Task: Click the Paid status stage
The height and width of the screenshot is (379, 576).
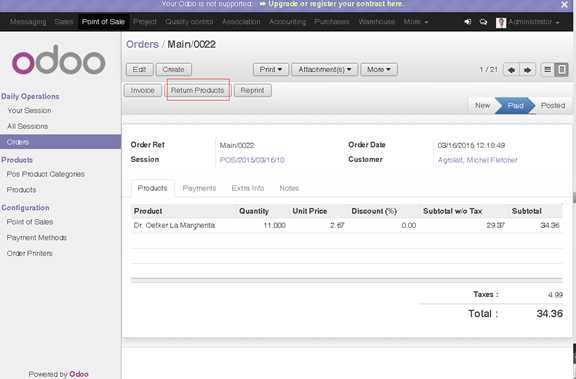Action: pyautogui.click(x=515, y=106)
